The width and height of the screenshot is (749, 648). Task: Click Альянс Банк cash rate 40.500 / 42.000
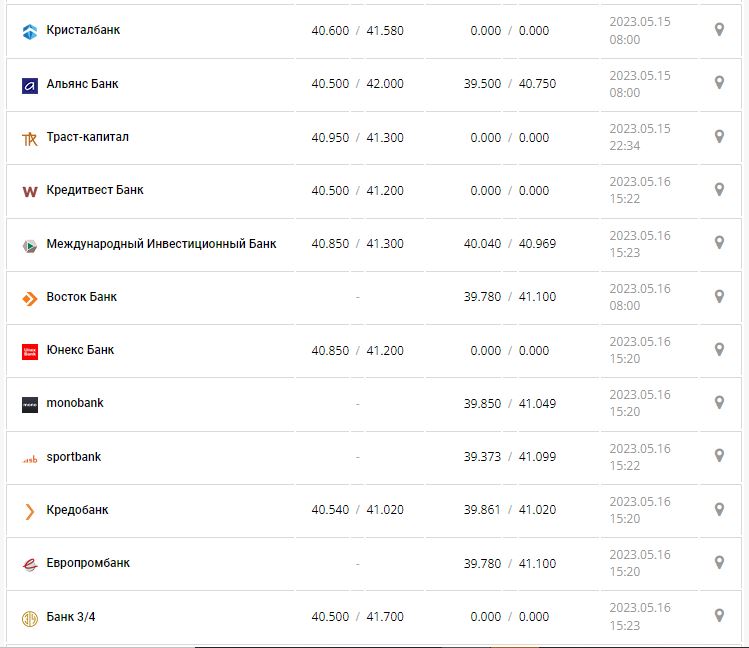pyautogui.click(x=357, y=84)
